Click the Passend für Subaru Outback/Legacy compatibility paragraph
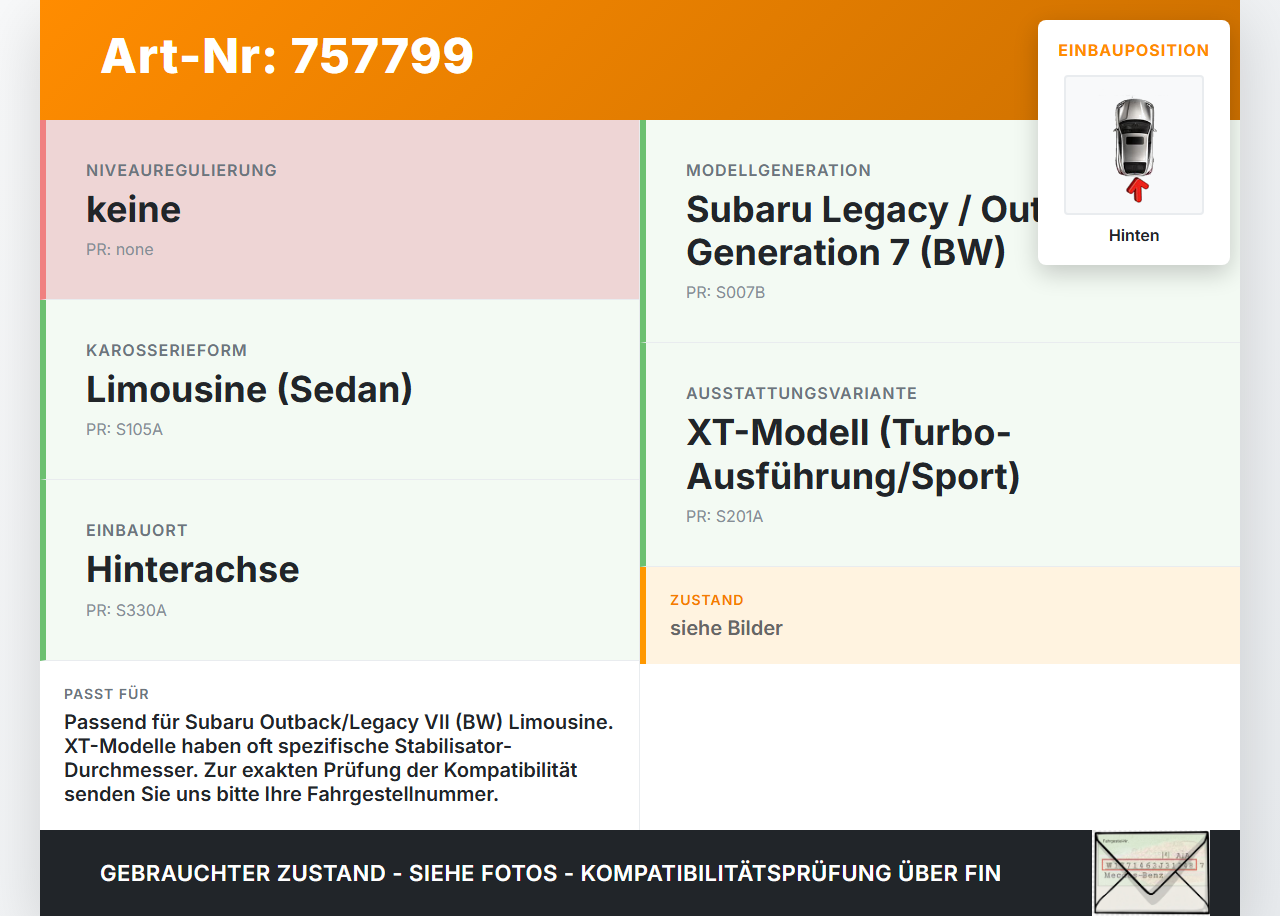This screenshot has width=1280, height=916. tap(339, 759)
